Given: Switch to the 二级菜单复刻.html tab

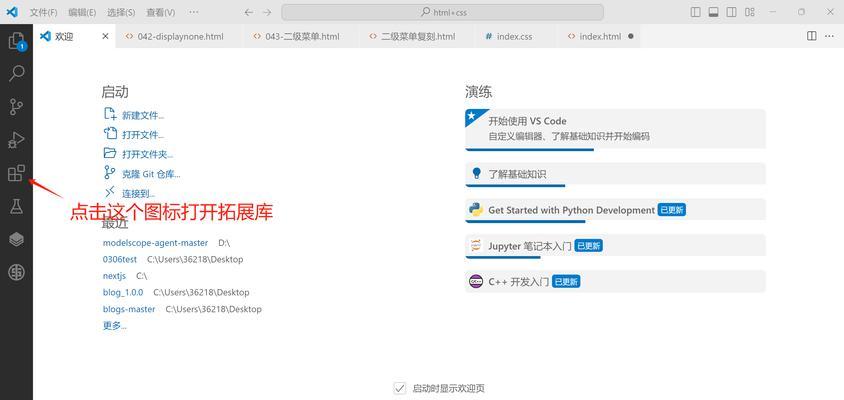Looking at the screenshot, I should point(417,37).
